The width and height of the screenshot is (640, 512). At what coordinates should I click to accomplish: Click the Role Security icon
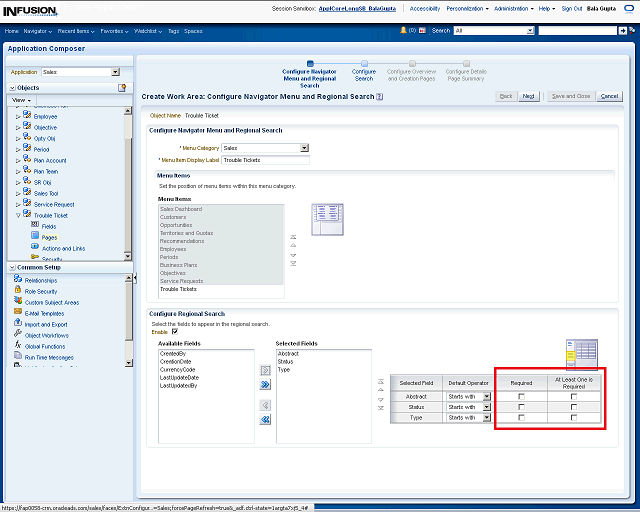click(18, 291)
